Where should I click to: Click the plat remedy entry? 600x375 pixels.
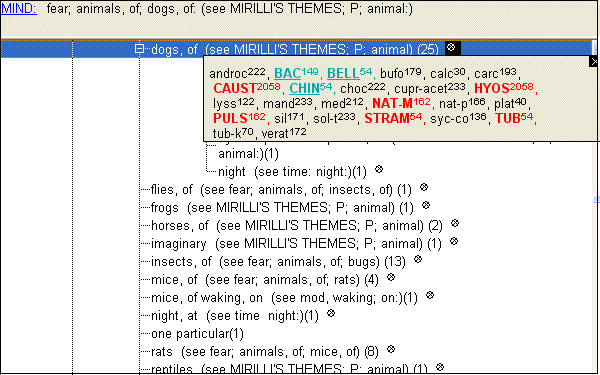510,103
